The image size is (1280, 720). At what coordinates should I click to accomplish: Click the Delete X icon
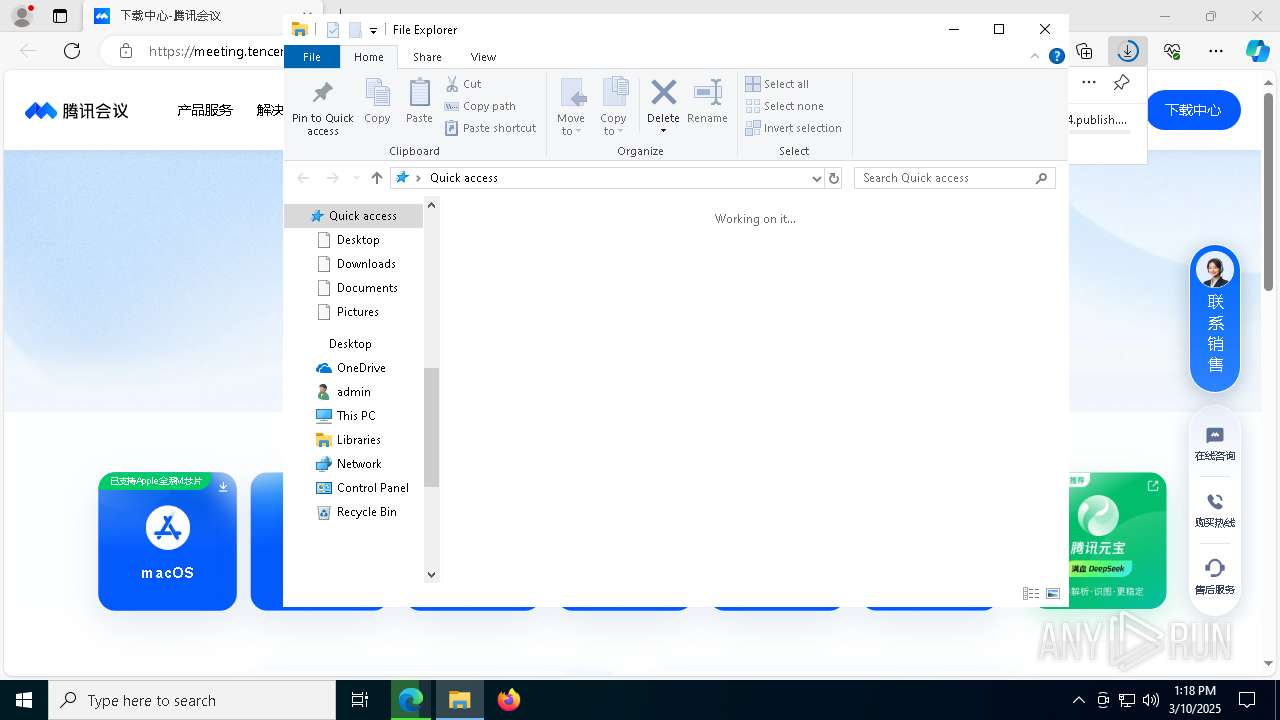(663, 93)
